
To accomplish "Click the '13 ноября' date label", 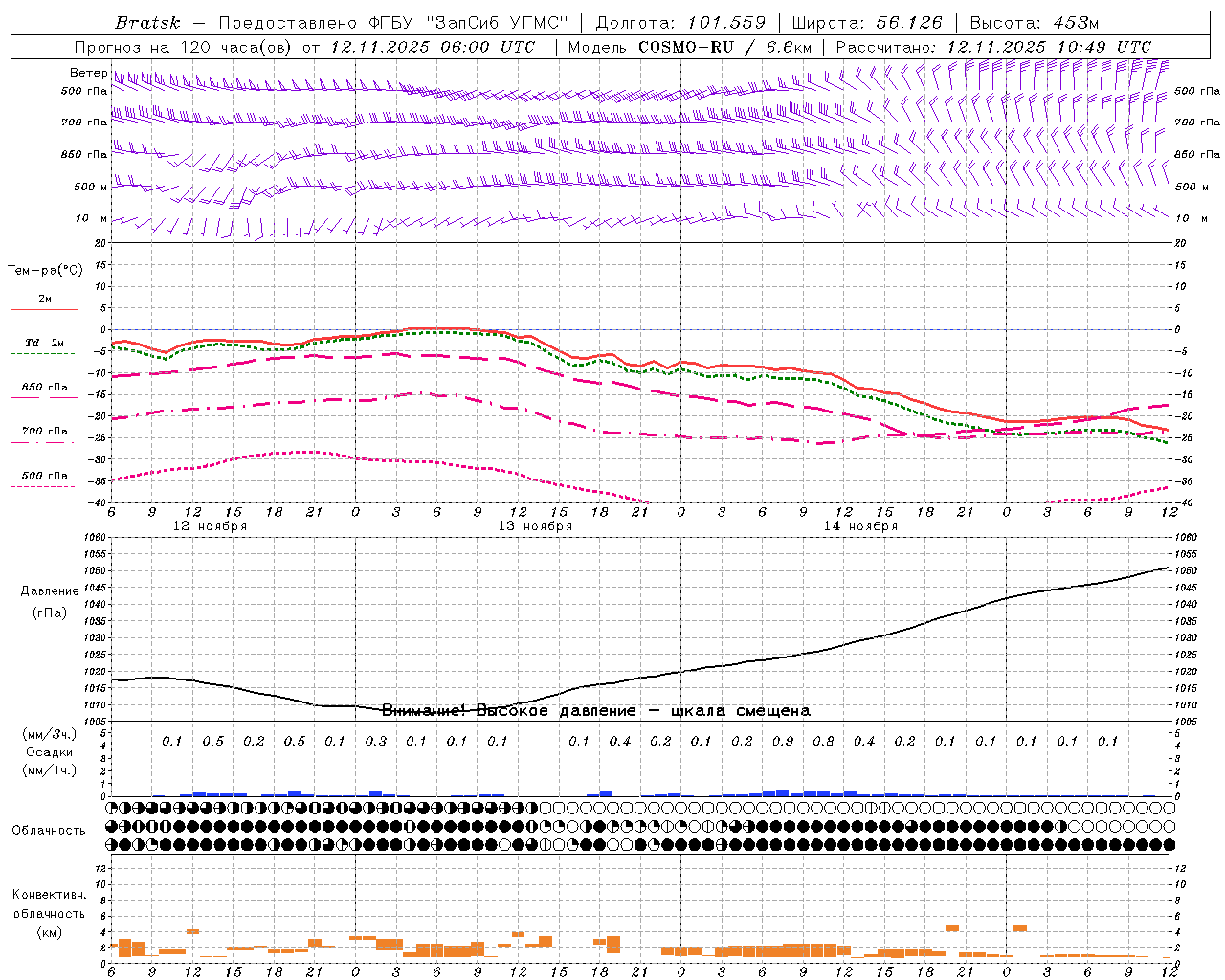I will point(535,526).
